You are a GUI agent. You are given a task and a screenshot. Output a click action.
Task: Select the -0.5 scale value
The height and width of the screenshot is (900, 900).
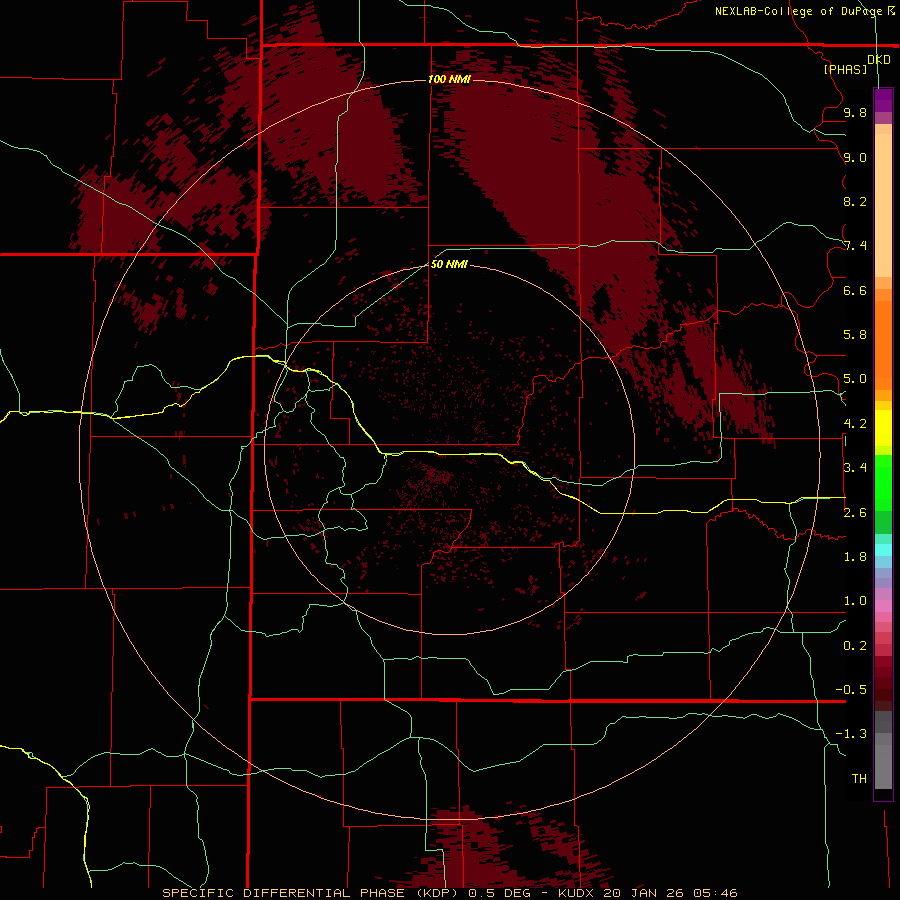coord(851,690)
